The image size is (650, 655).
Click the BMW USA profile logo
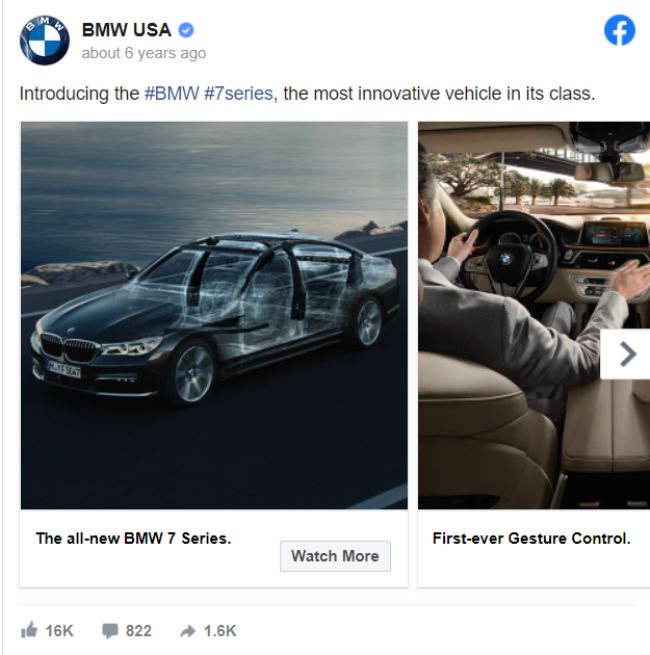44,40
